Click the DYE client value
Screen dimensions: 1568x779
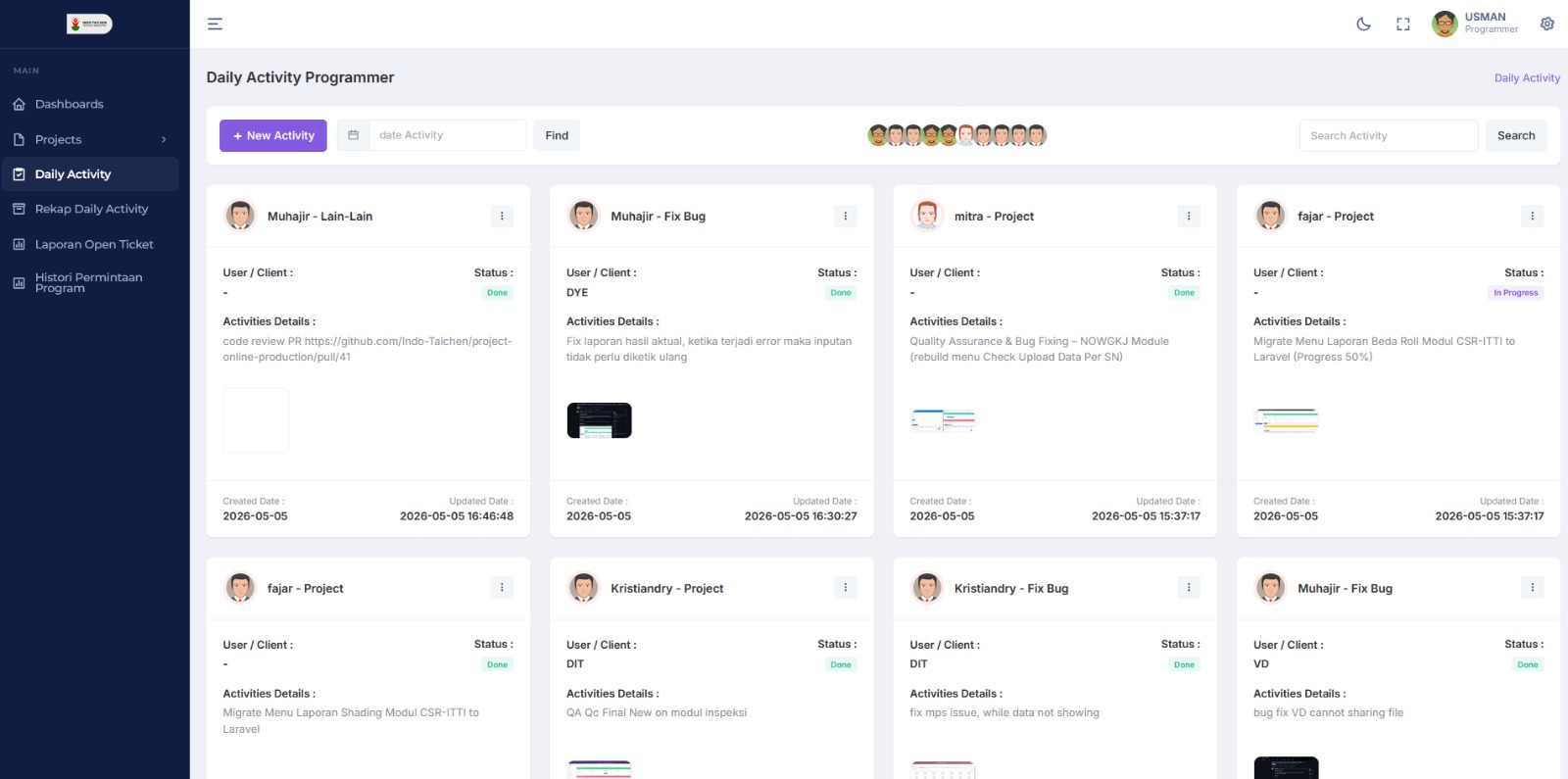(577, 293)
